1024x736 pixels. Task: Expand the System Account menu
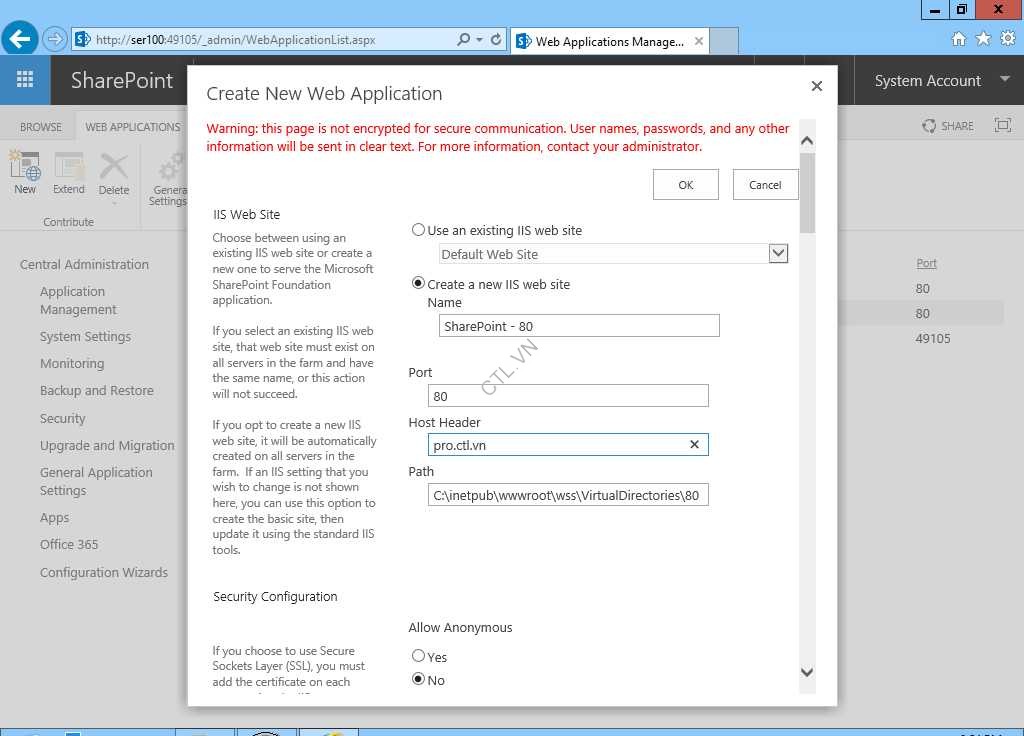point(1004,80)
